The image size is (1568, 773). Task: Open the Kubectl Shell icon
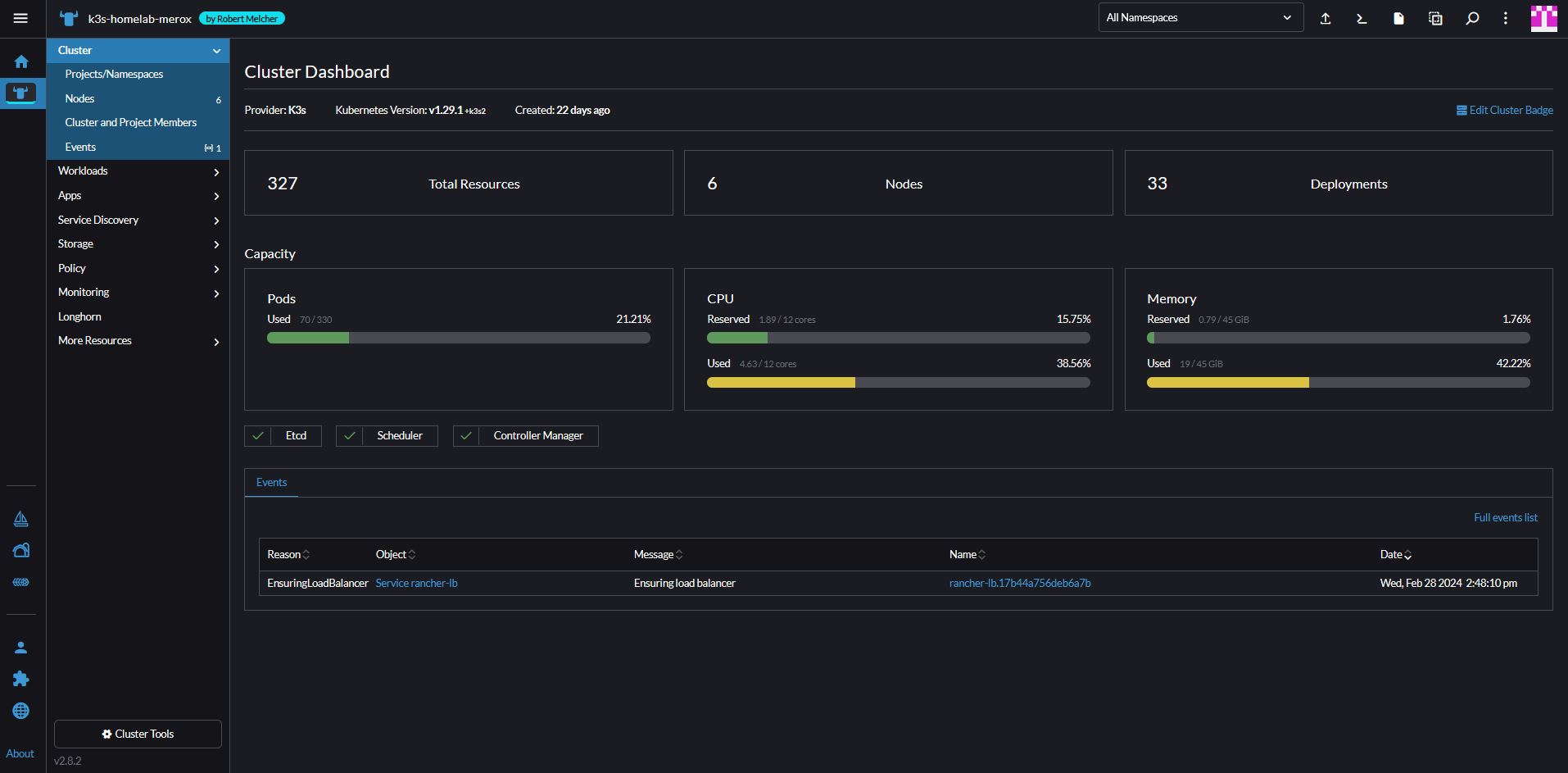(1362, 18)
